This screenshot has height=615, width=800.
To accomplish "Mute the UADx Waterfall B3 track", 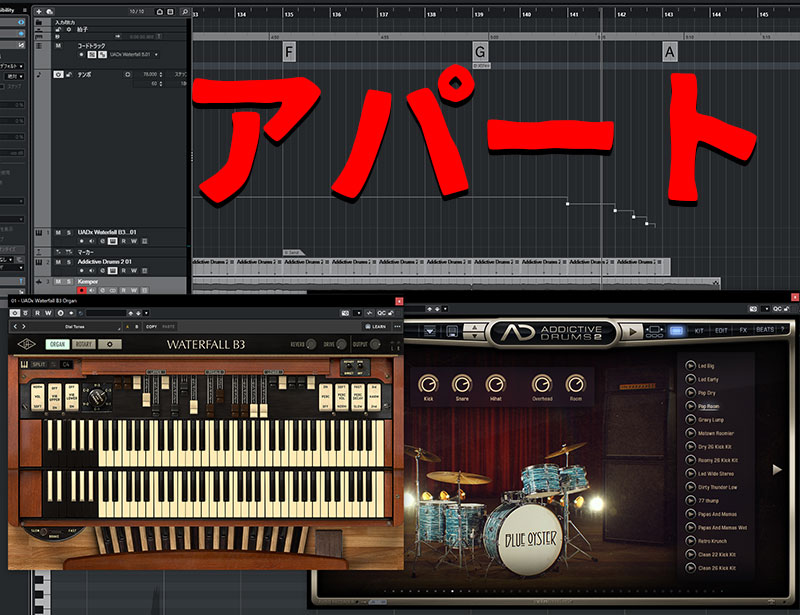I will (x=56, y=232).
